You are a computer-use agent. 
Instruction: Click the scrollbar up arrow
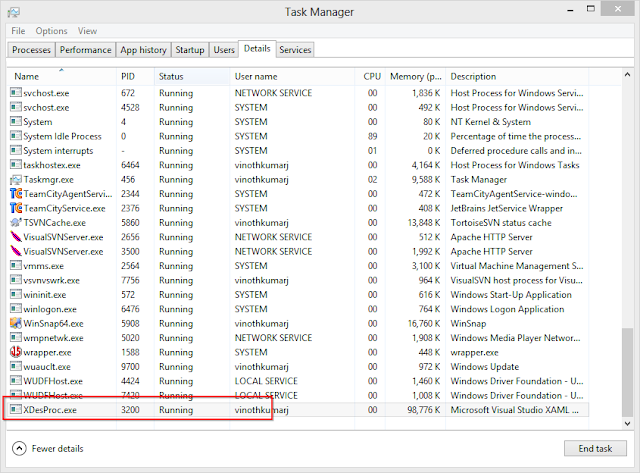(627, 74)
